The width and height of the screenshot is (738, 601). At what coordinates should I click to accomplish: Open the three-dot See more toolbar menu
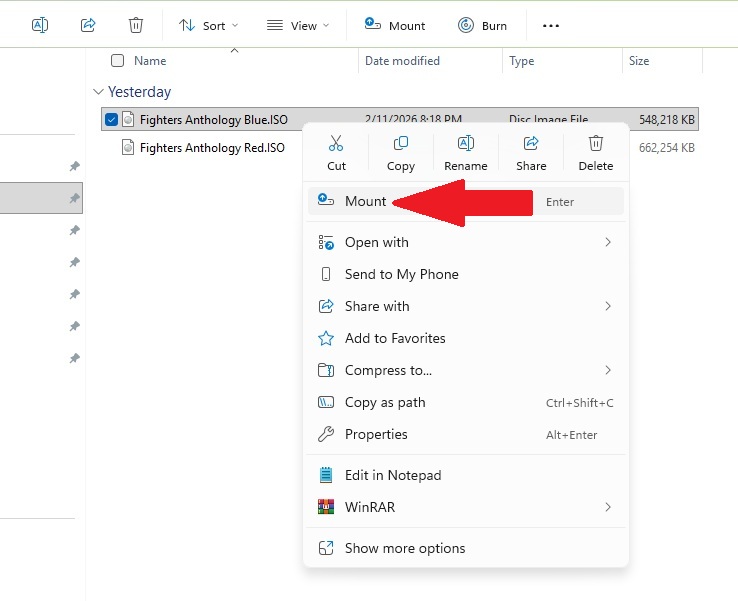pyautogui.click(x=551, y=25)
